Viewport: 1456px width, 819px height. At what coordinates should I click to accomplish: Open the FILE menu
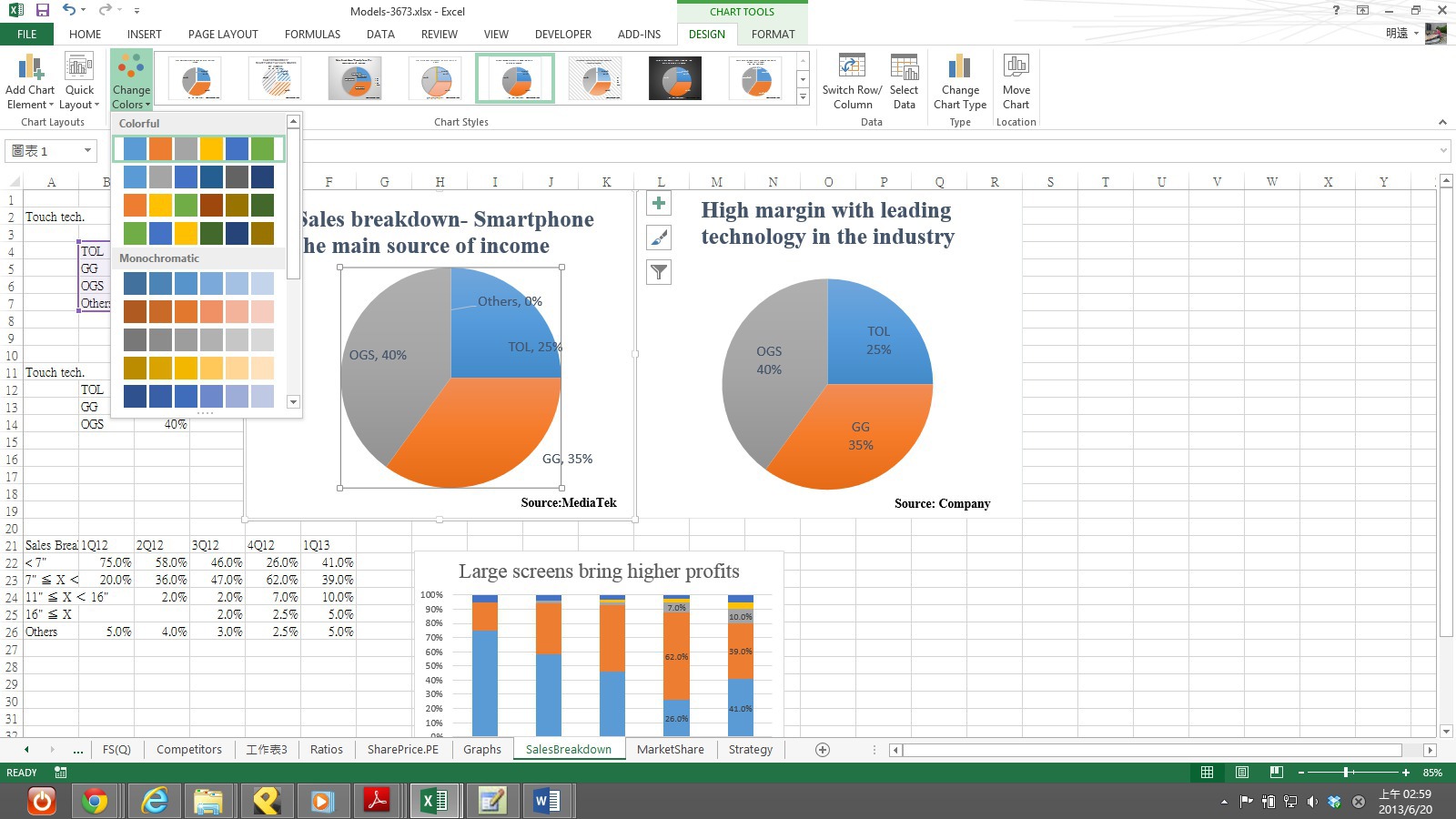[x=26, y=34]
